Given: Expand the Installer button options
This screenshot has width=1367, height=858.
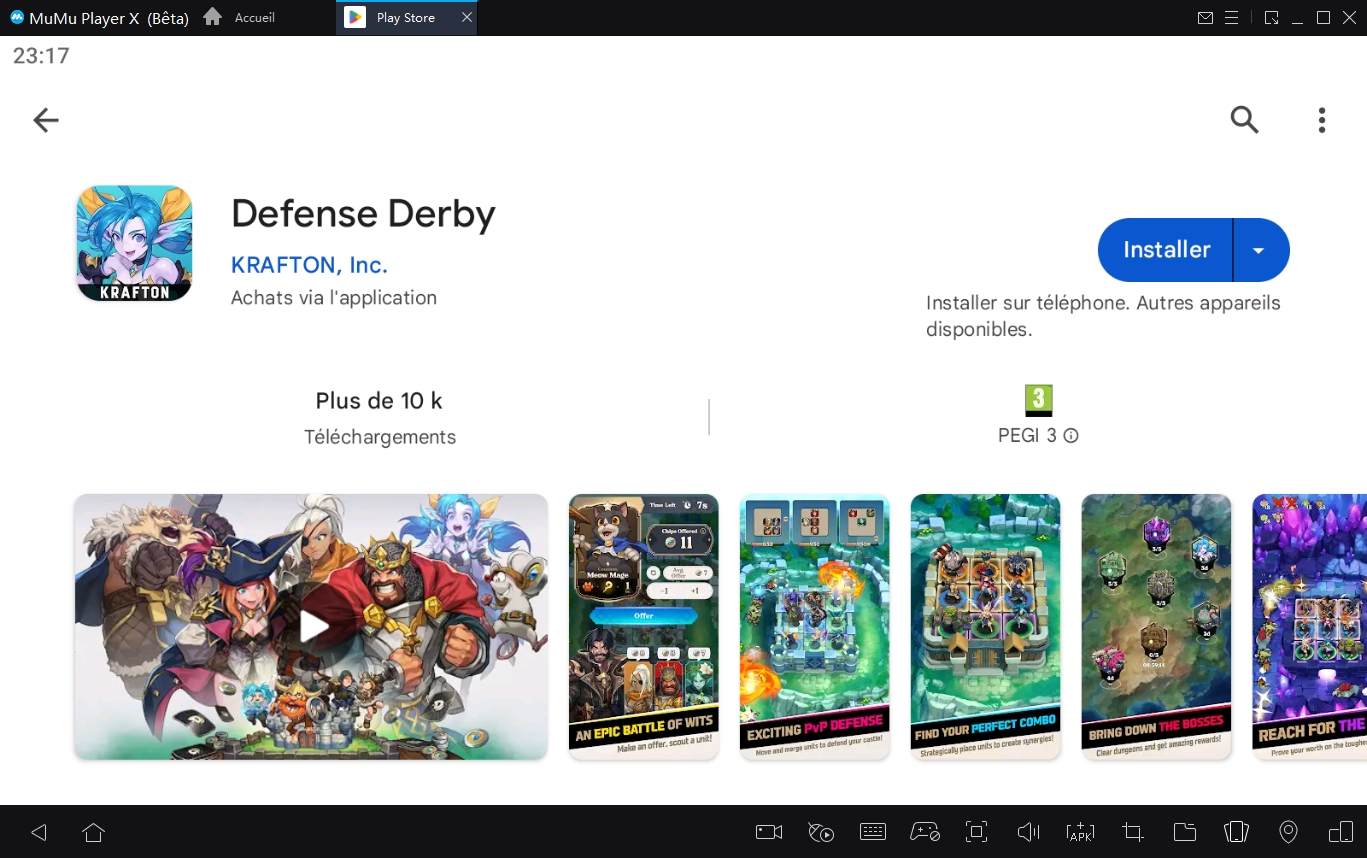Looking at the screenshot, I should coord(1259,250).
